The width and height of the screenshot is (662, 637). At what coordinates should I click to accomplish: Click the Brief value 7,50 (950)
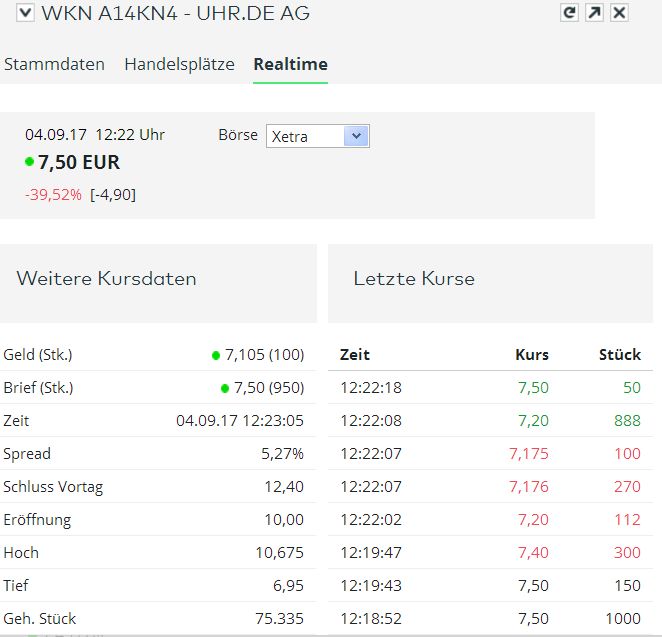click(x=269, y=388)
